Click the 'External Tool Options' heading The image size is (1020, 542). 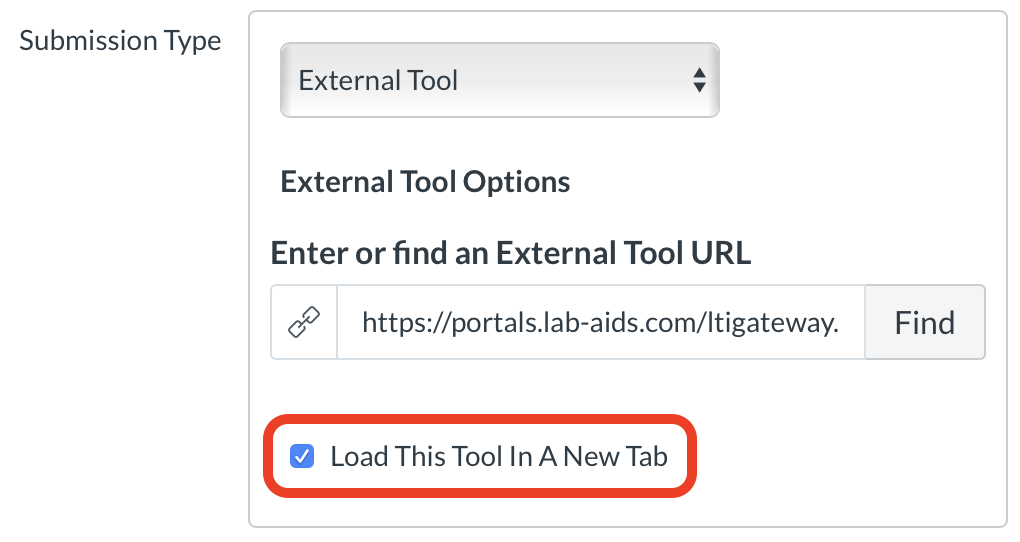pyautogui.click(x=425, y=182)
